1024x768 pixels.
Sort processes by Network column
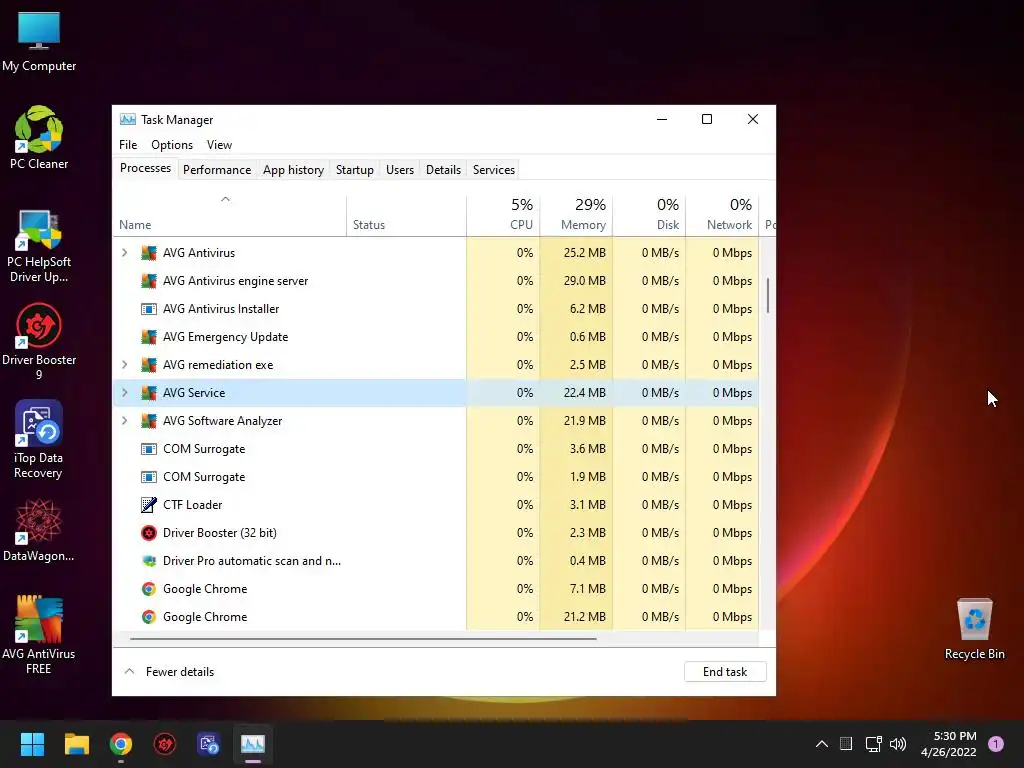point(722,216)
